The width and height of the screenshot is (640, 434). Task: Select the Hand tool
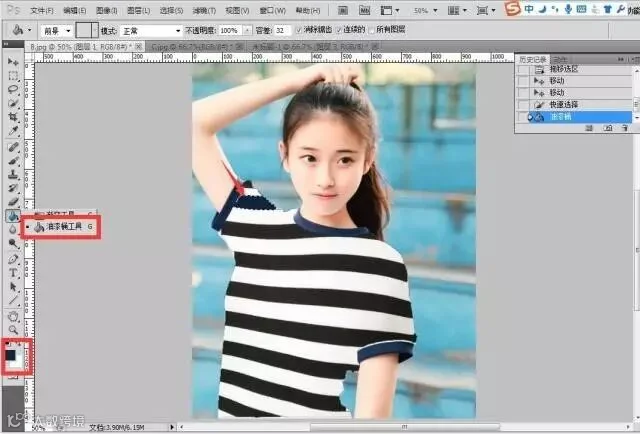tap(13, 316)
